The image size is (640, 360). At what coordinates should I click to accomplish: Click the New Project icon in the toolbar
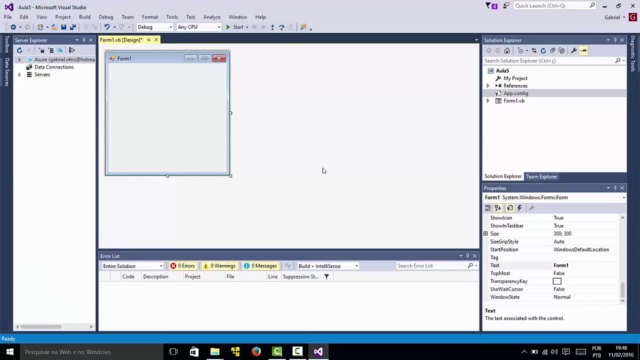click(40, 27)
